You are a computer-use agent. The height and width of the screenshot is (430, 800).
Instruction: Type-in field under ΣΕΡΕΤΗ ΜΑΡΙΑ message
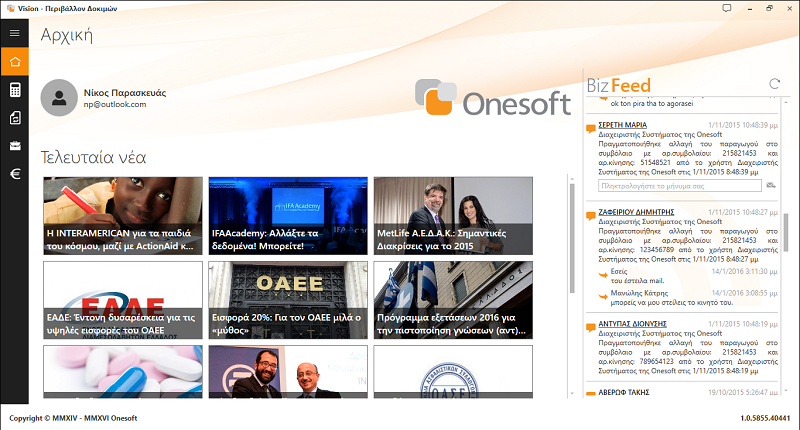[x=677, y=186]
